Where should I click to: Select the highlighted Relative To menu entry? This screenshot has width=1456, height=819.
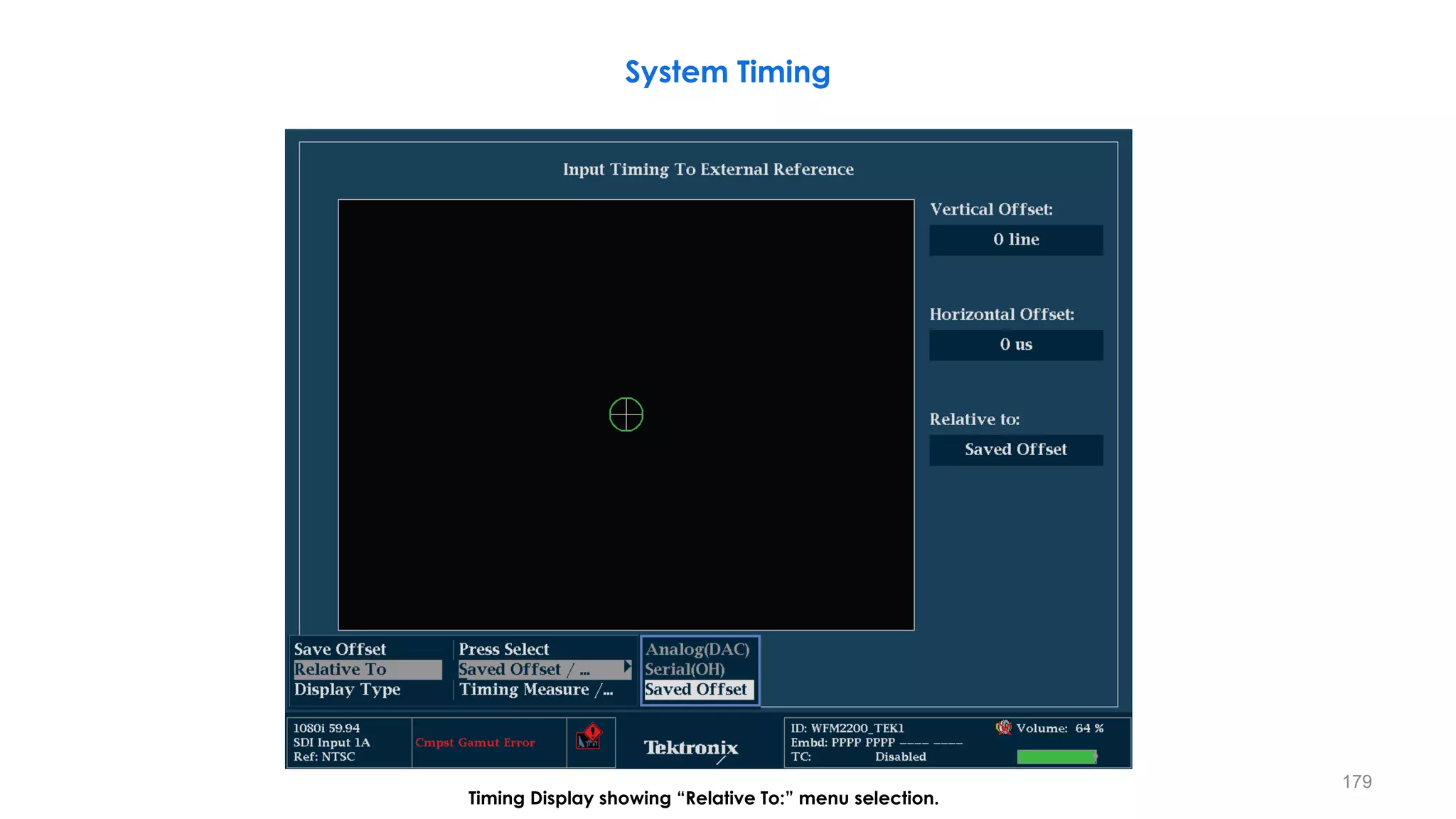(x=368, y=670)
